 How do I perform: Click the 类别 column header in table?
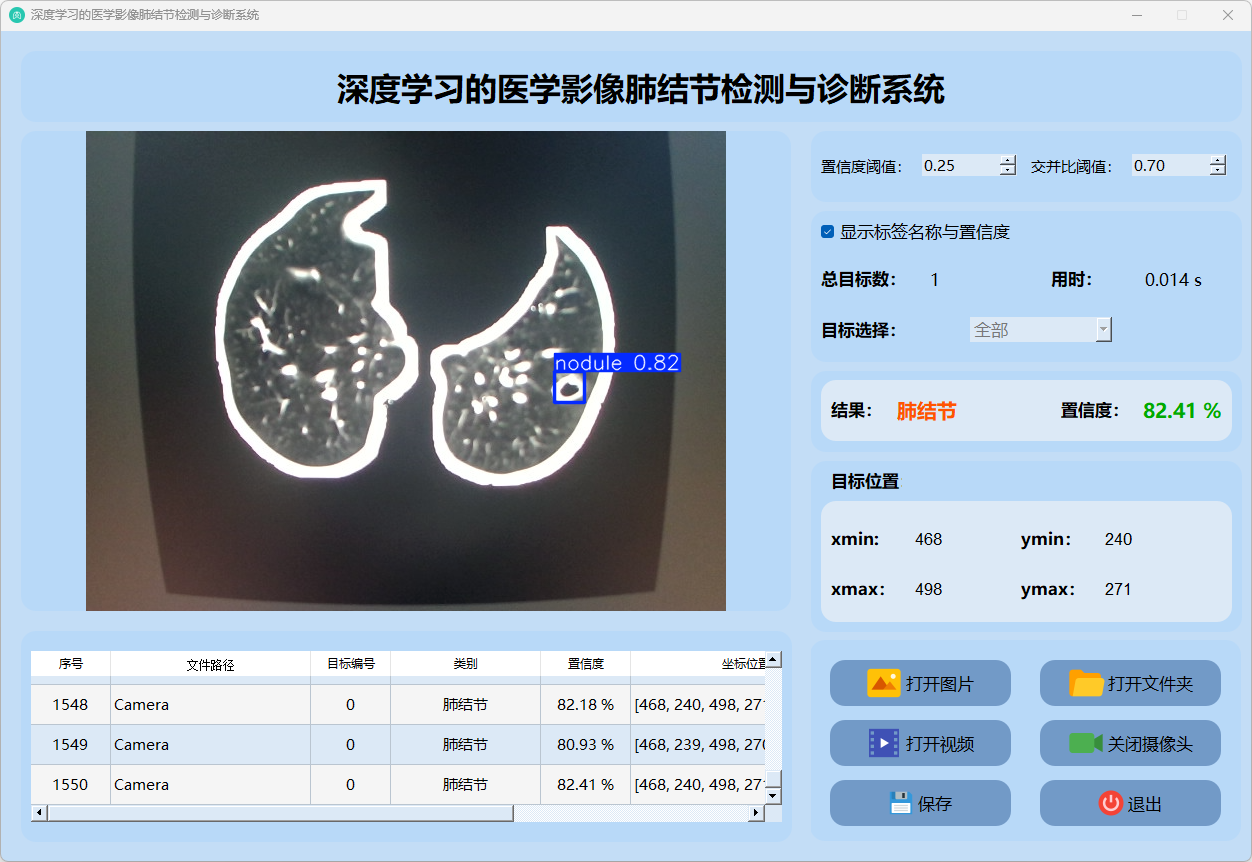coord(465,664)
